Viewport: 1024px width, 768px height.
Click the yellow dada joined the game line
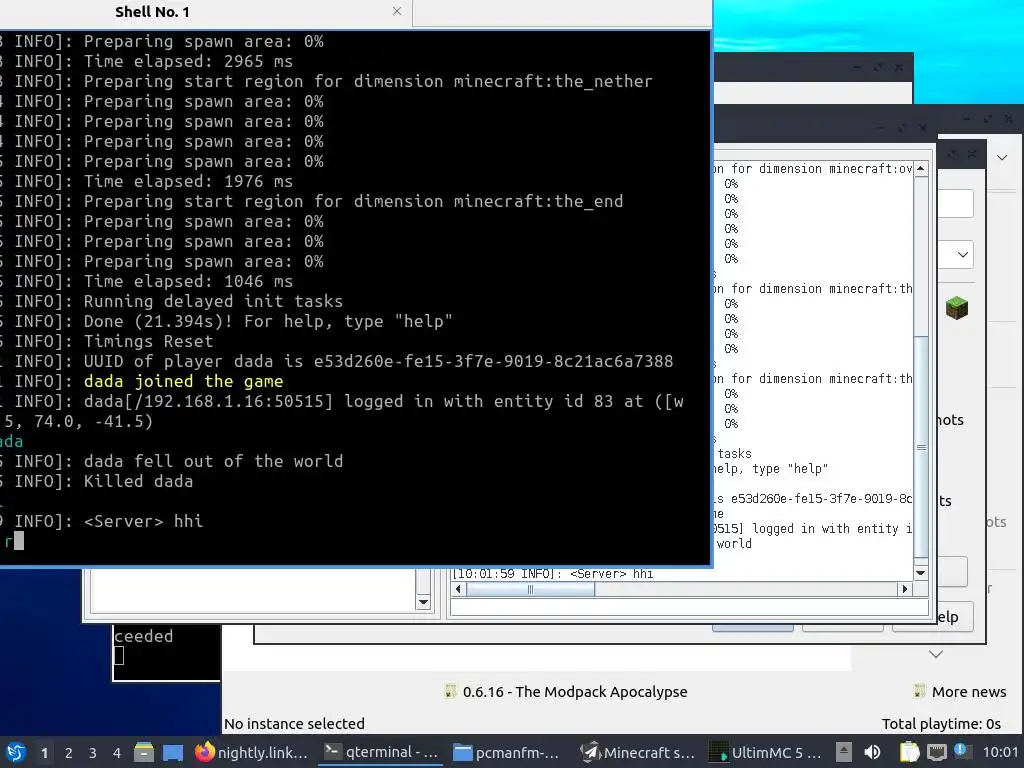pyautogui.click(x=184, y=381)
